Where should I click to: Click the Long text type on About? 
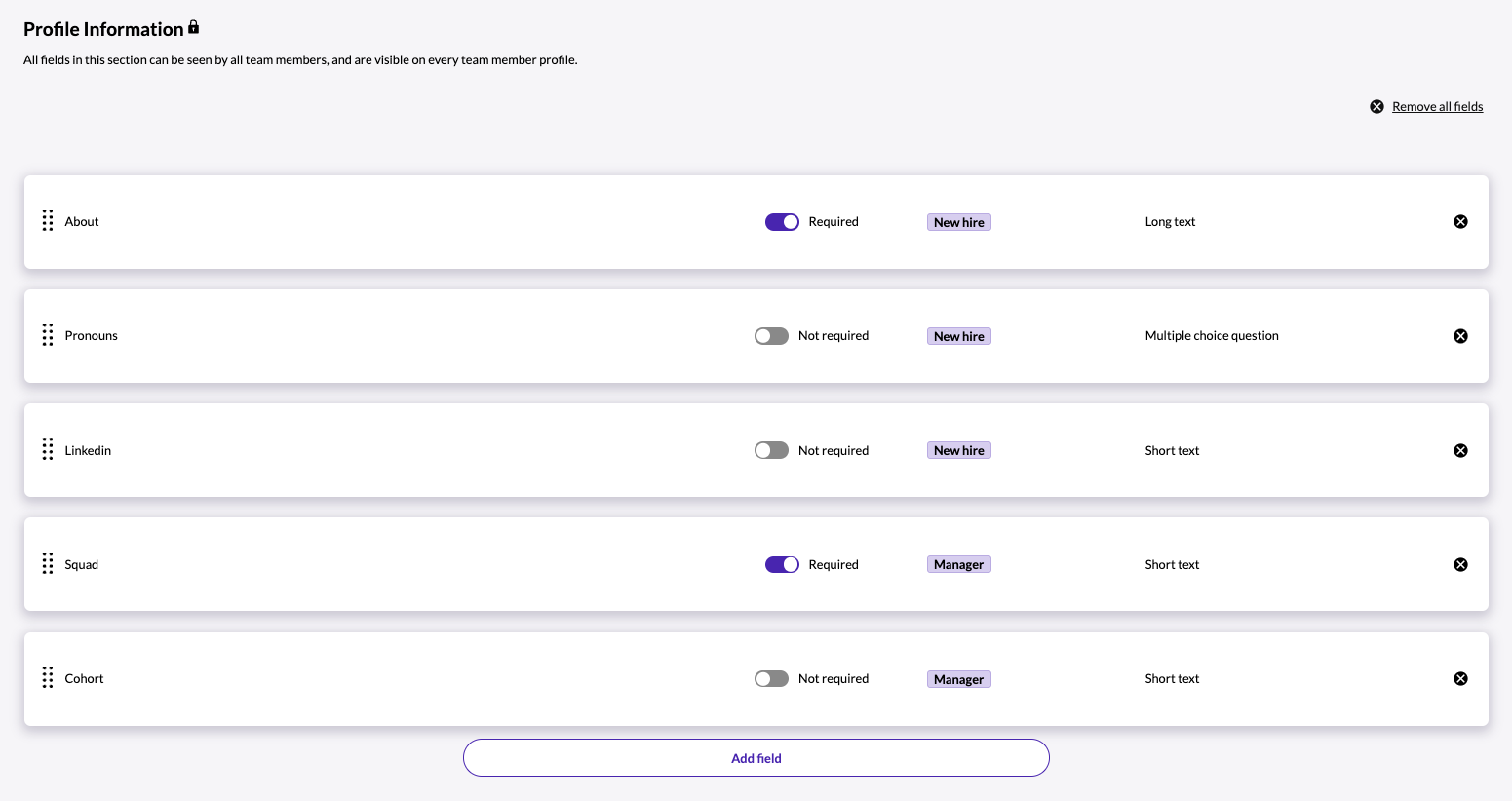point(1170,222)
